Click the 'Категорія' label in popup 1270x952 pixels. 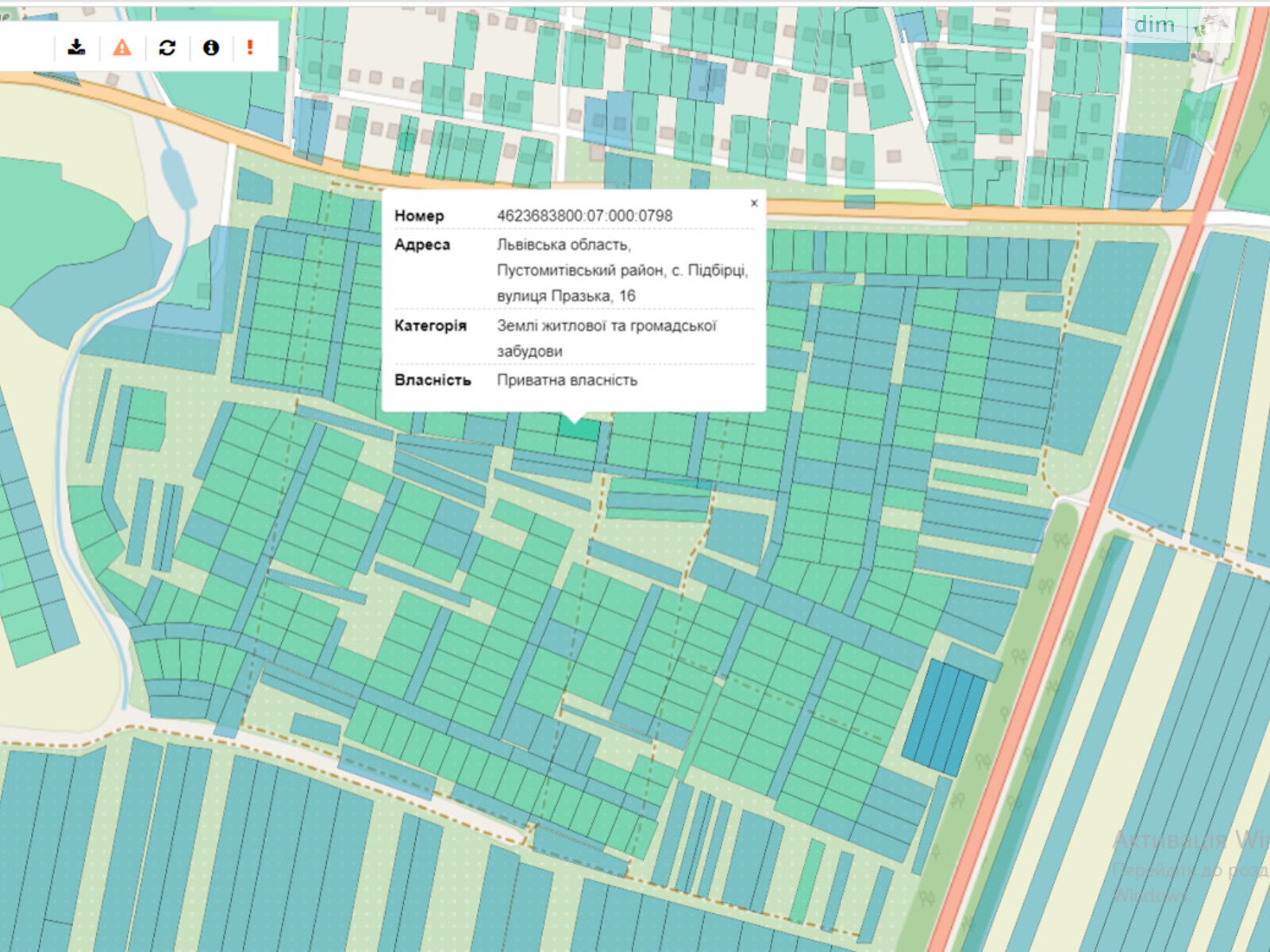(x=430, y=326)
